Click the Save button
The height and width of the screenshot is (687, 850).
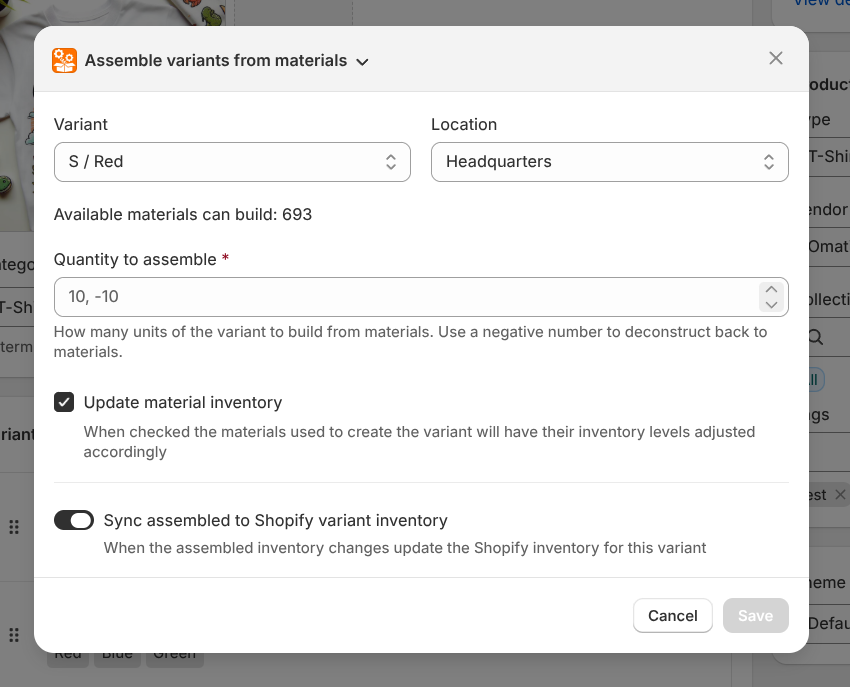pyautogui.click(x=755, y=615)
